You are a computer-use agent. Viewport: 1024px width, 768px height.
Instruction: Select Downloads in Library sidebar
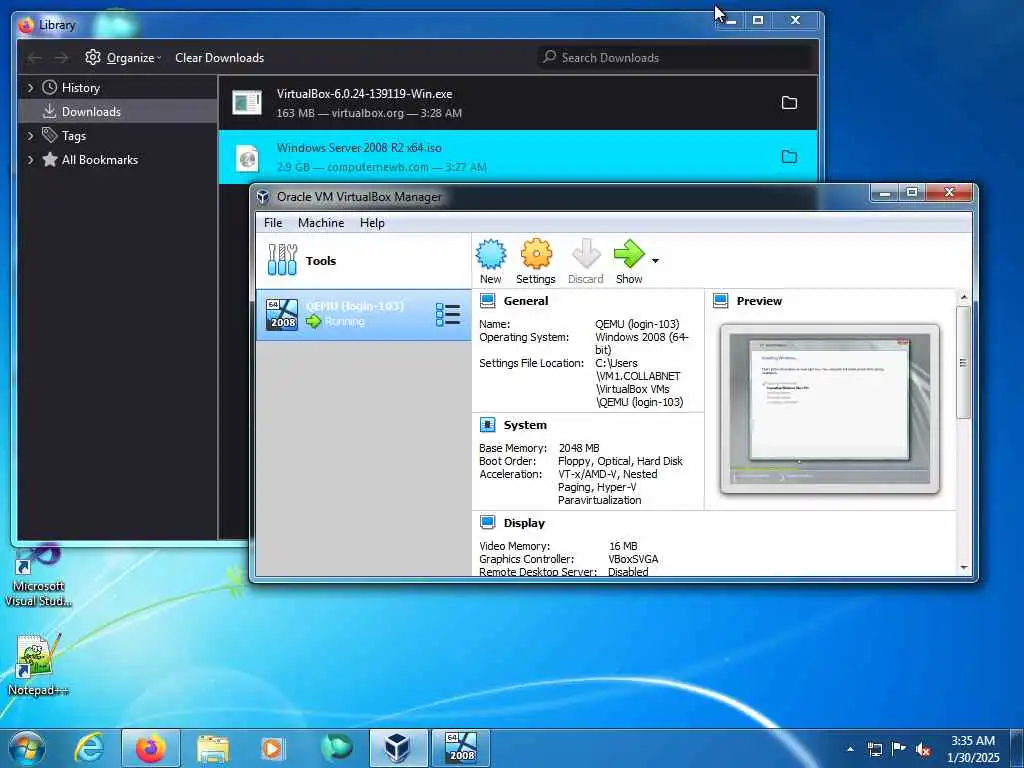click(x=118, y=112)
